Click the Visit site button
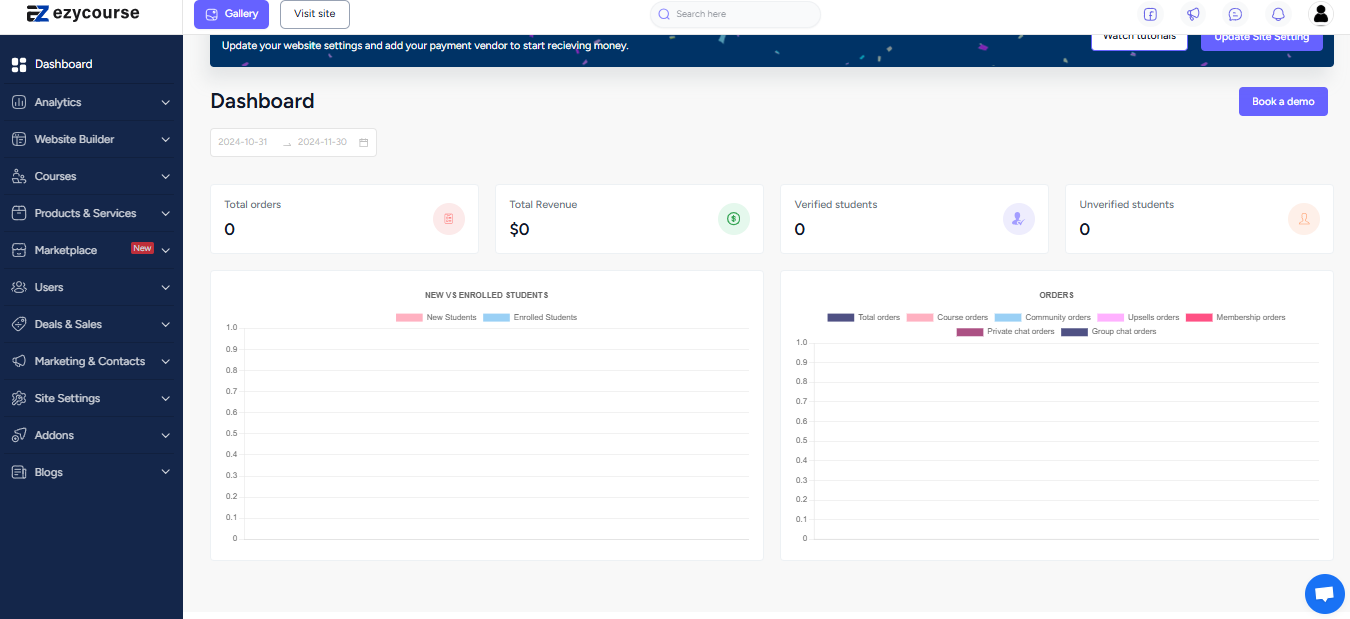The height and width of the screenshot is (619, 1350). pos(315,14)
